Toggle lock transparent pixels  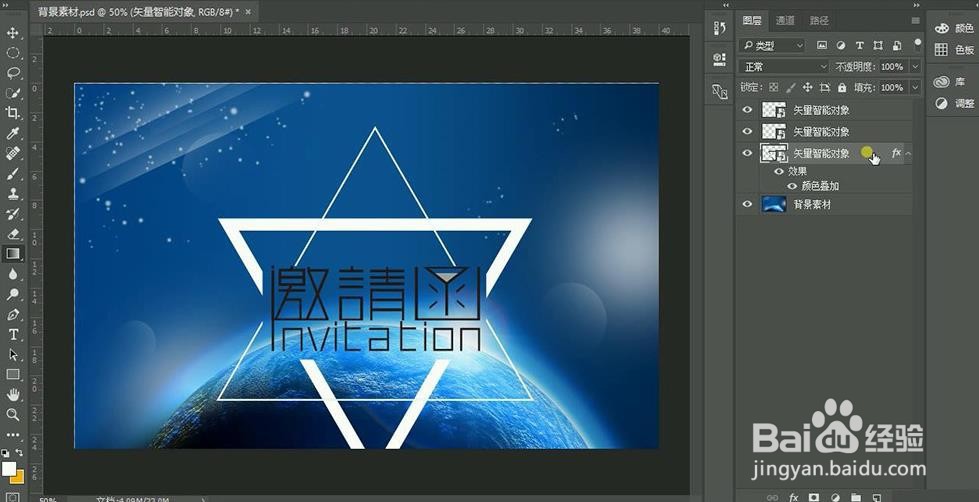(774, 87)
